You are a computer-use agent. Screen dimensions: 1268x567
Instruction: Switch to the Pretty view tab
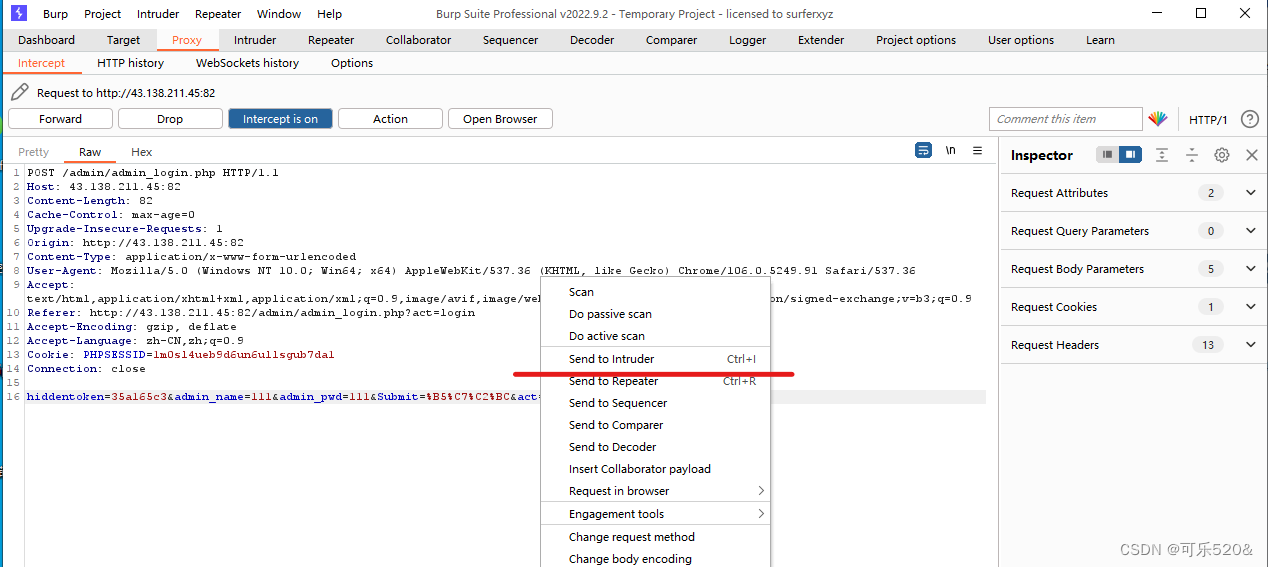click(x=33, y=152)
